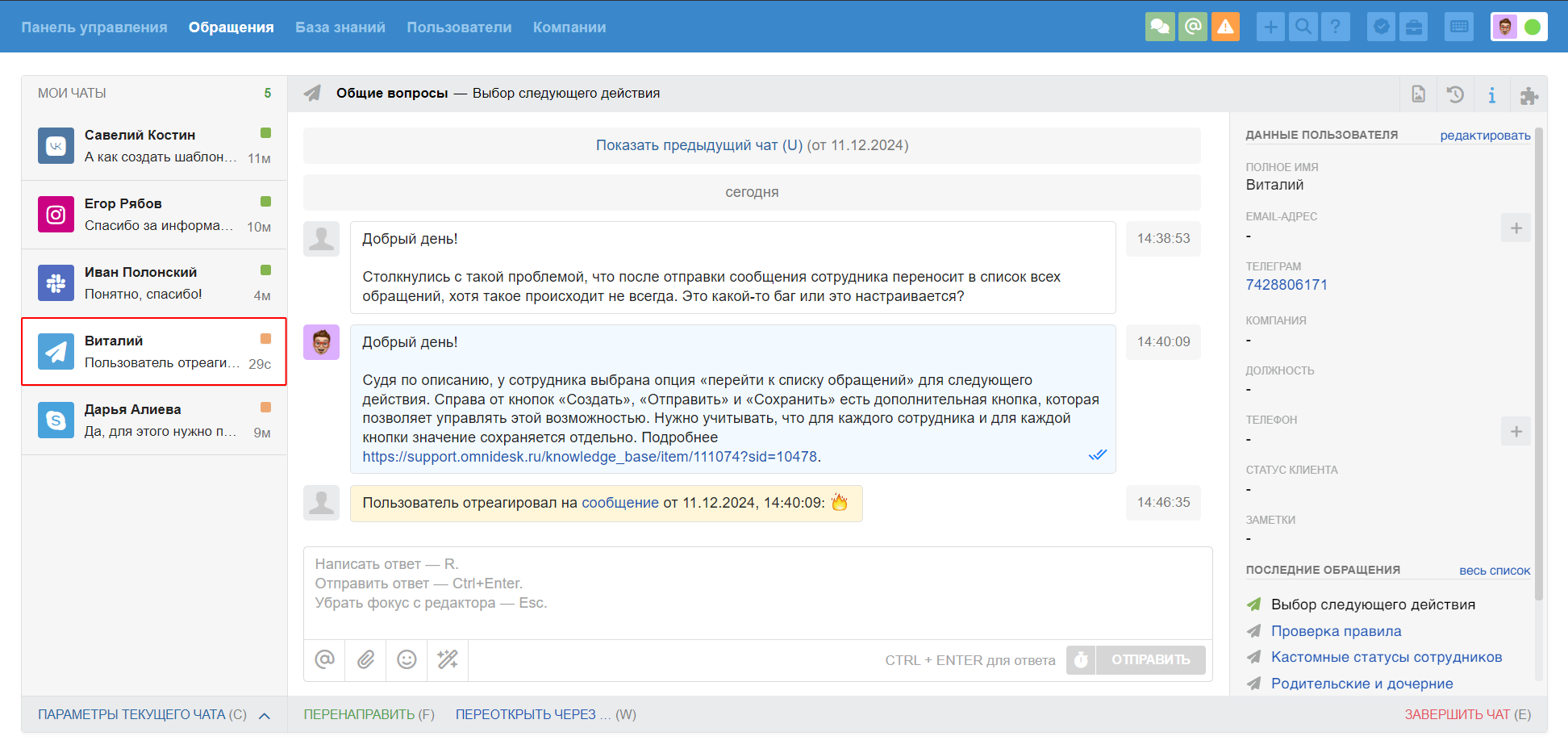Open the live chats icon in header
This screenshot has width=1568, height=753.
pos(1160,27)
